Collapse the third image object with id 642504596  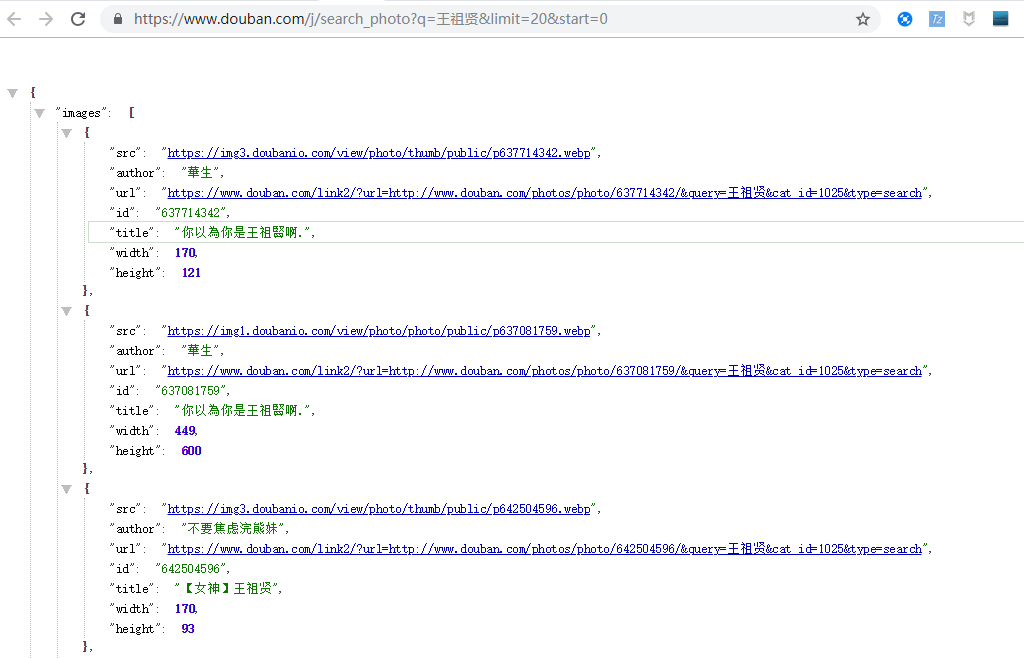click(x=66, y=489)
